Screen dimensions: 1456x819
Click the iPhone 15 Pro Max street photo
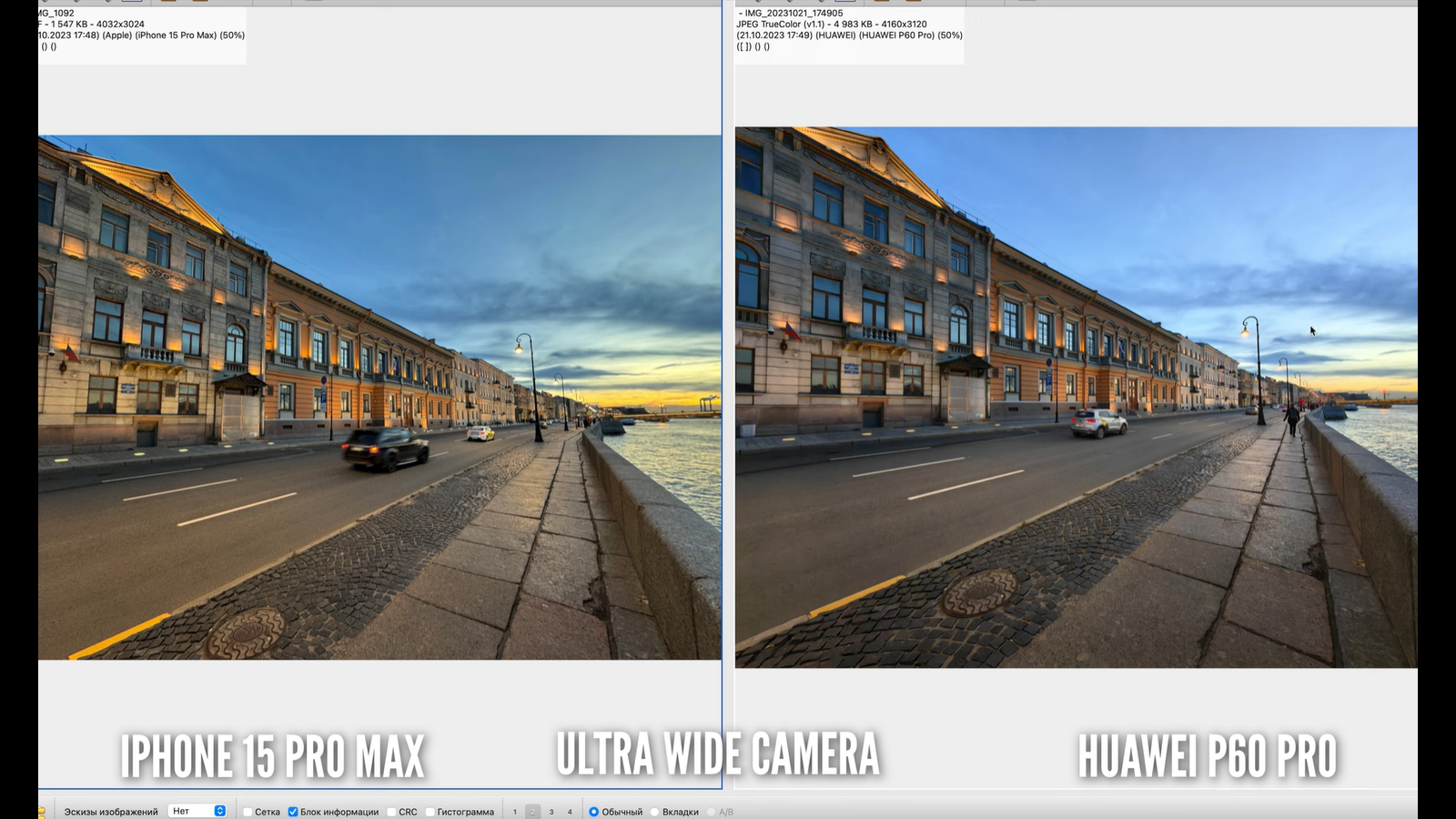[x=379, y=398]
